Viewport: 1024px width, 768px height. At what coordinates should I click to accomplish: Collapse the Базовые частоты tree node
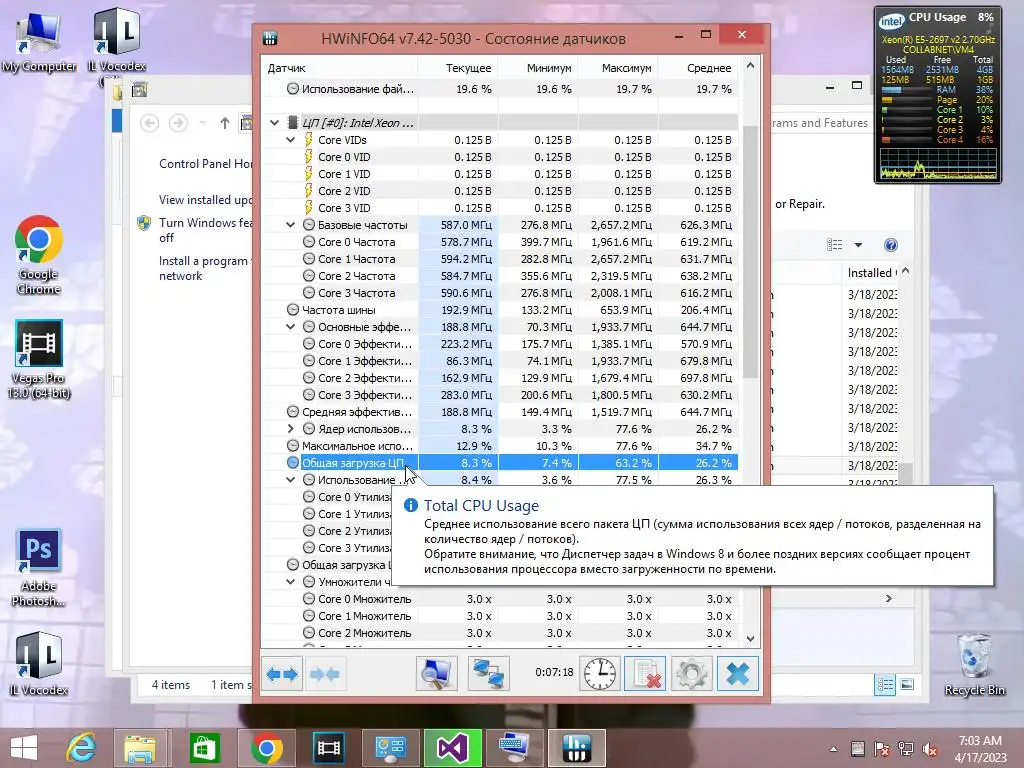(x=291, y=225)
